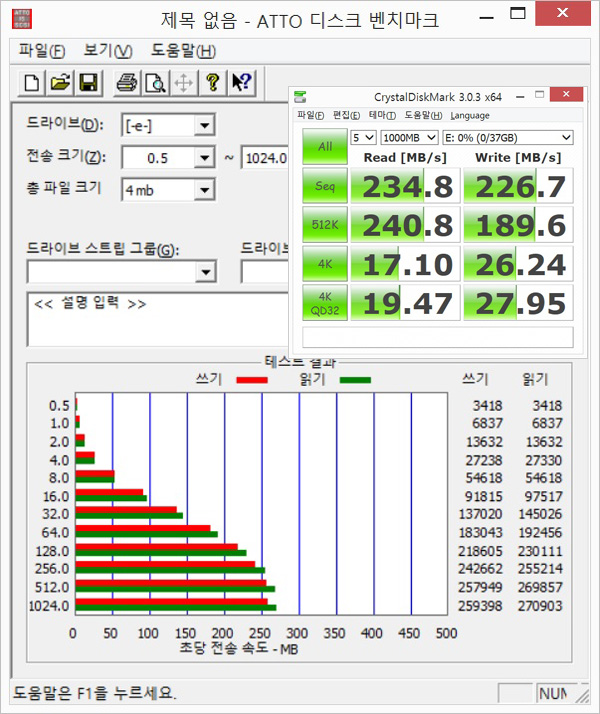
Task: Click NUM indicator in ATTO status bar
Action: pos(553,694)
